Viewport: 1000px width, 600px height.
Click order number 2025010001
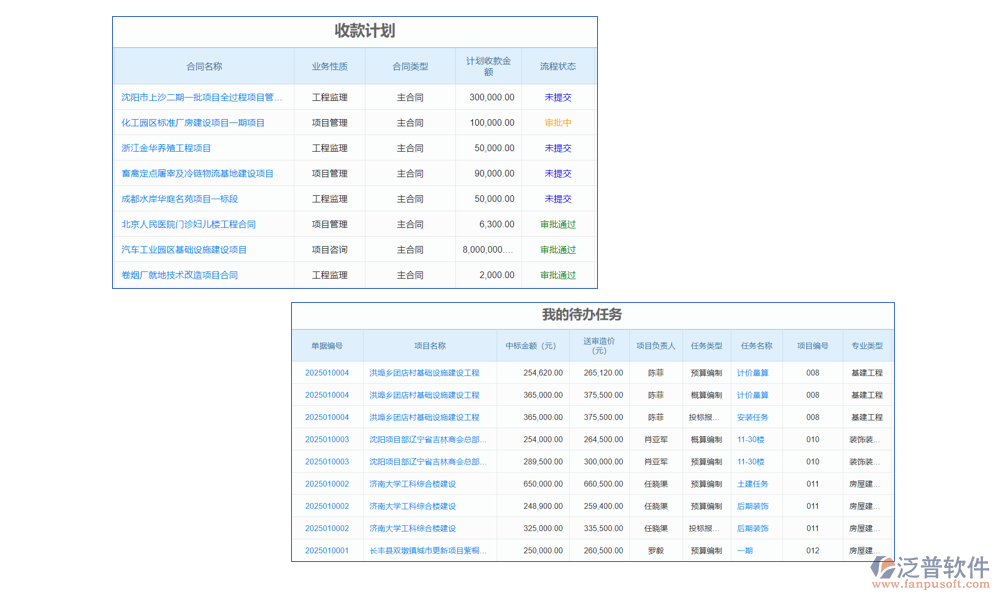coord(329,550)
